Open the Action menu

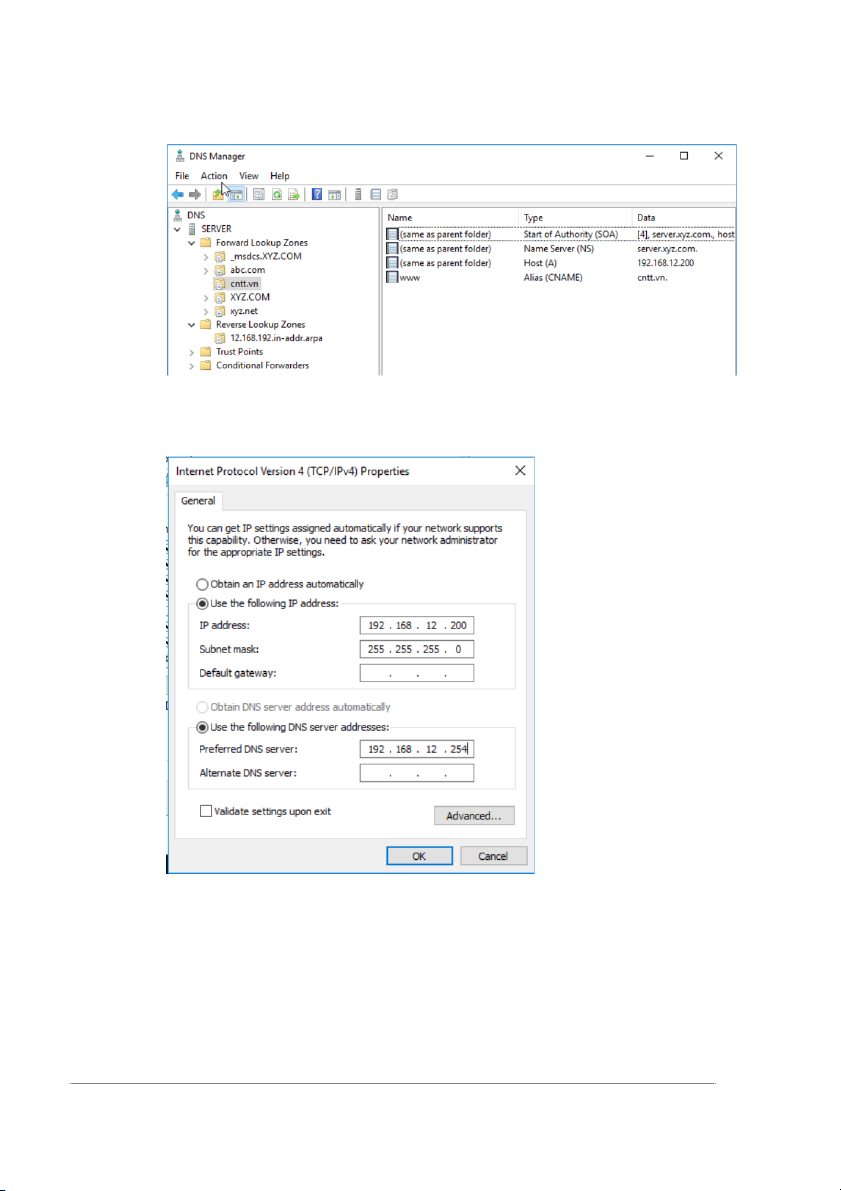213,175
